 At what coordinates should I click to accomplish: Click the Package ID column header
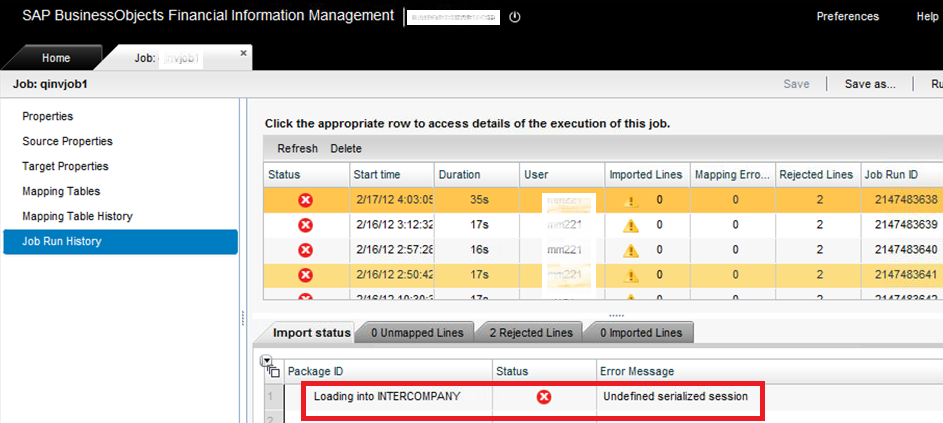pyautogui.click(x=389, y=372)
